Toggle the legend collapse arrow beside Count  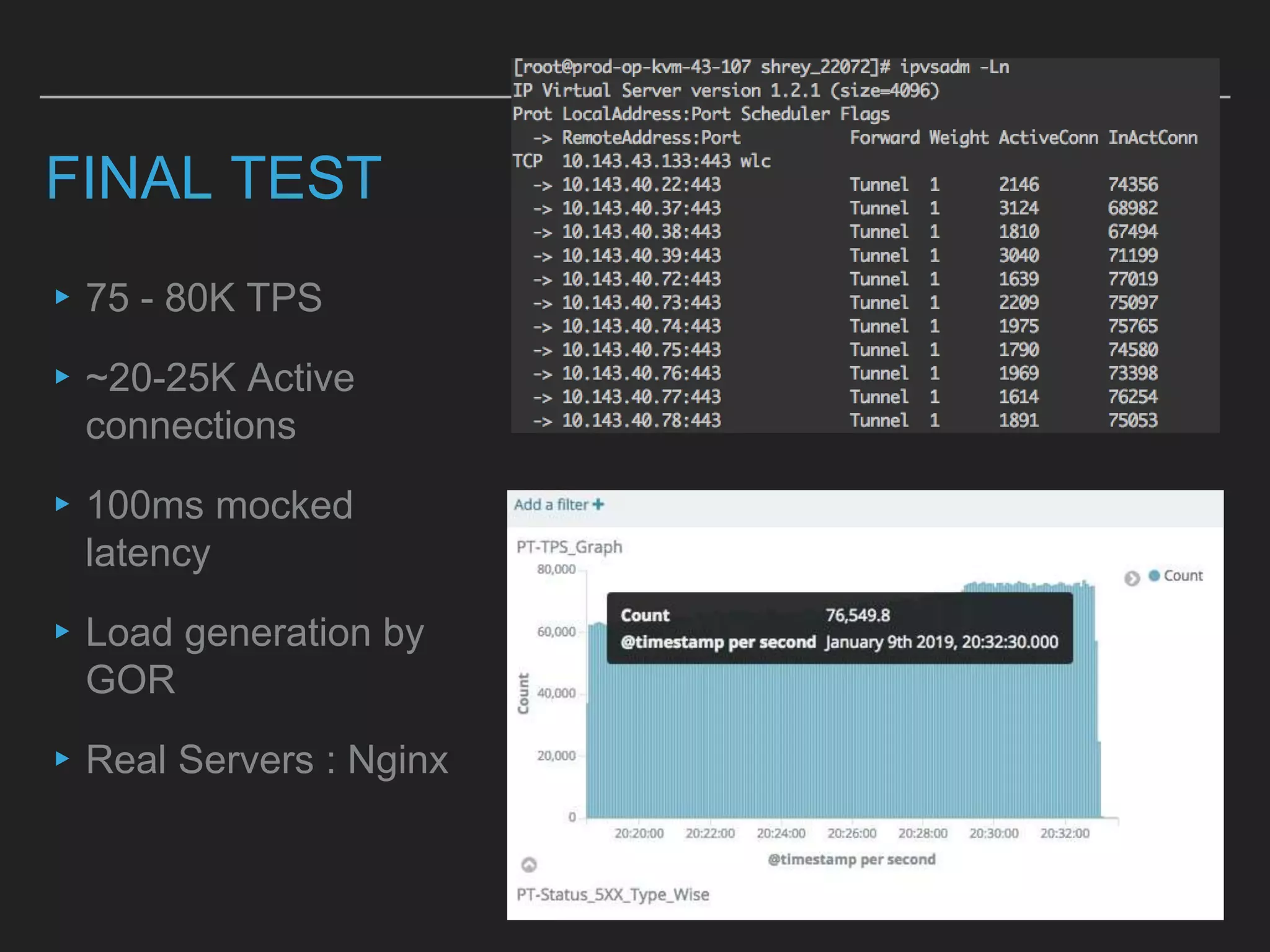(x=1132, y=578)
